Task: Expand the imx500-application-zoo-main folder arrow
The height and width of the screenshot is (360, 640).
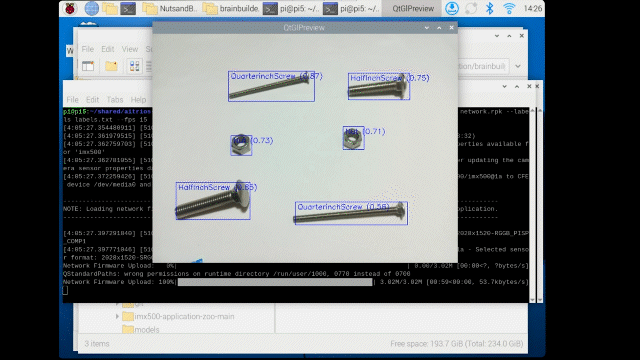Action: (x=118, y=316)
